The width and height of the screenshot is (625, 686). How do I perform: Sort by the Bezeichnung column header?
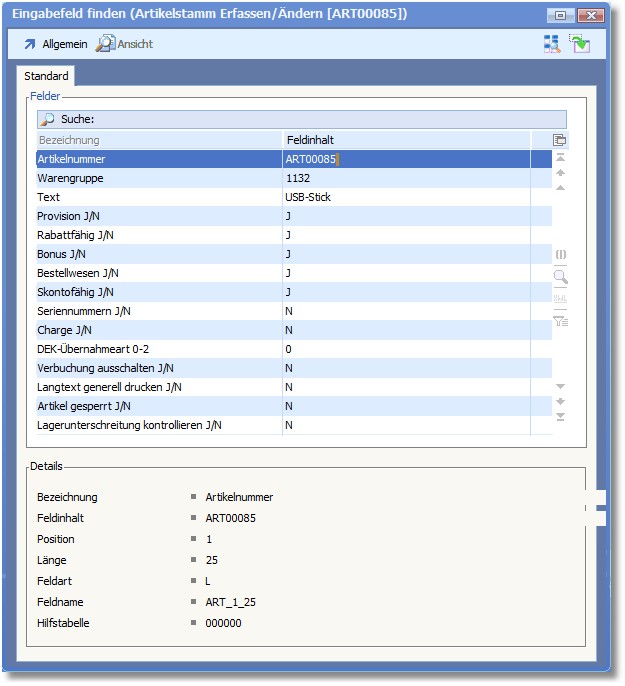point(160,140)
